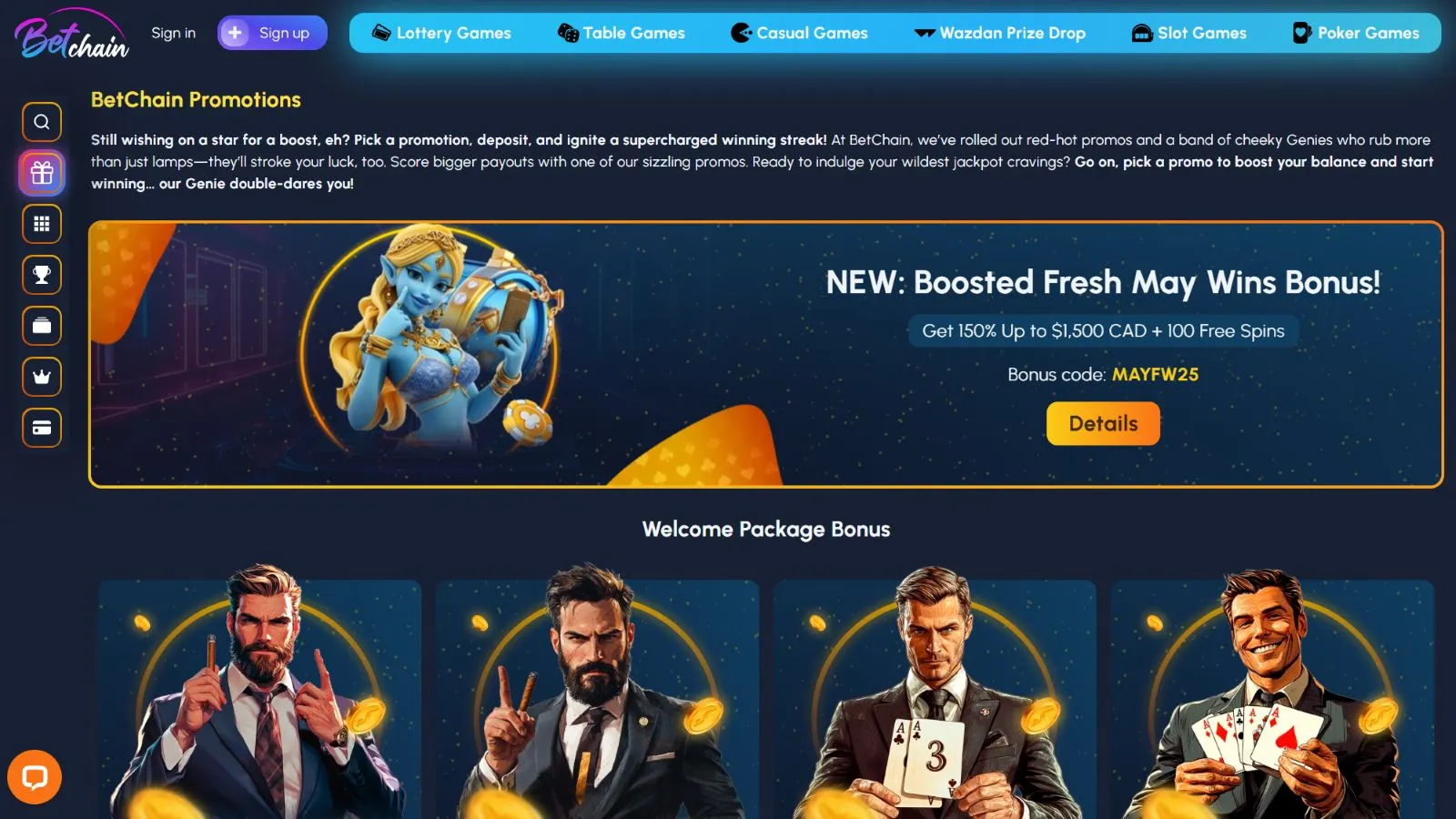This screenshot has width=1456, height=819.
Task: Open the Poker Games menu item
Action: pyautogui.click(x=1356, y=33)
